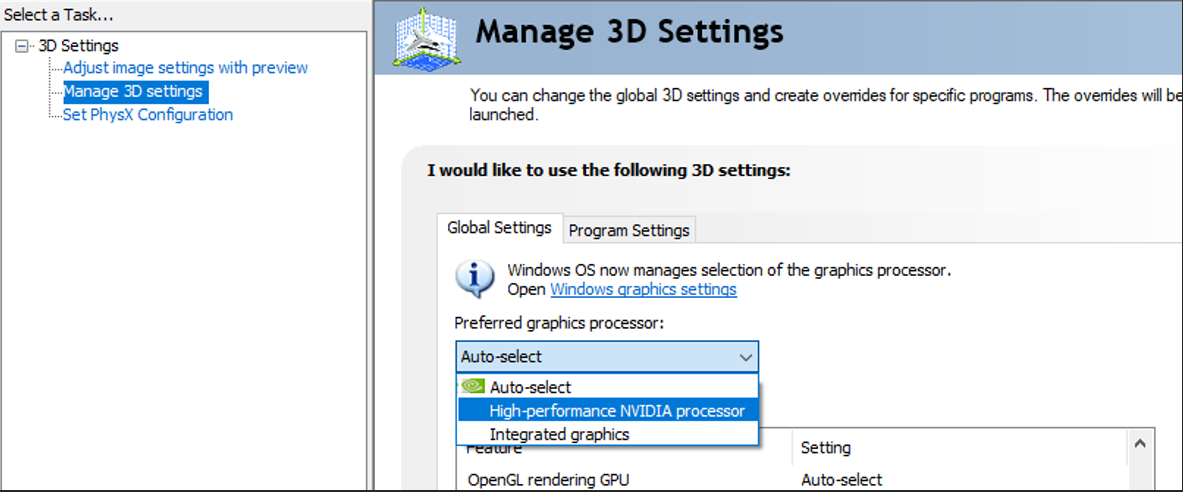Select Manage 3D settings in task tree

pos(133,91)
